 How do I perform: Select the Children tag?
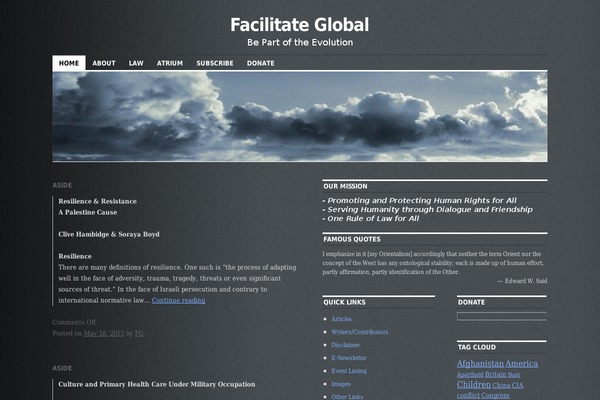[x=474, y=385]
